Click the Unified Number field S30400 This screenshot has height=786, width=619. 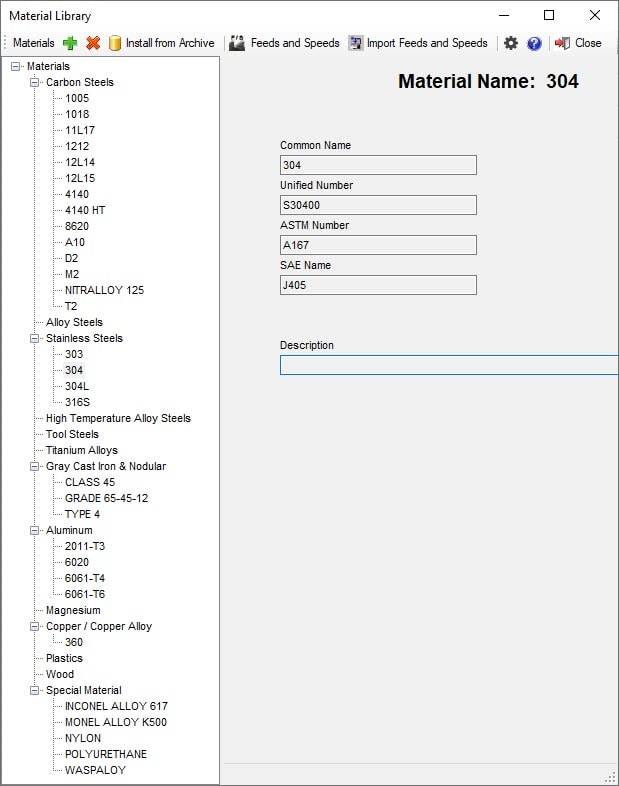pyautogui.click(x=378, y=205)
